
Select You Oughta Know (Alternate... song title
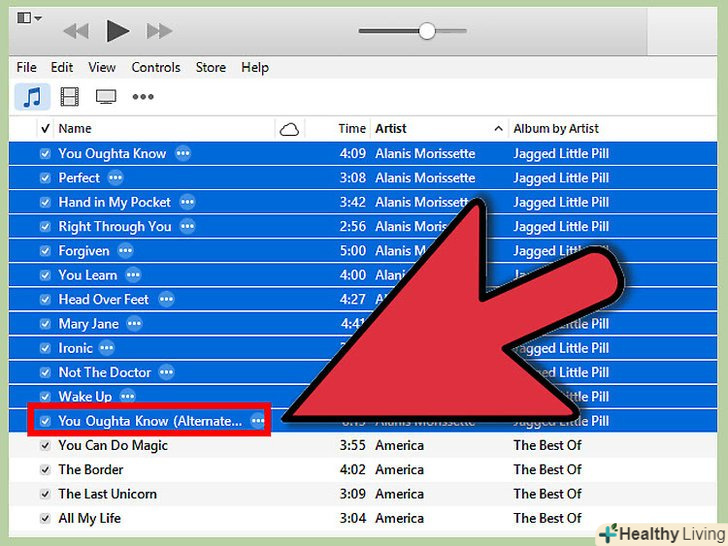150,421
